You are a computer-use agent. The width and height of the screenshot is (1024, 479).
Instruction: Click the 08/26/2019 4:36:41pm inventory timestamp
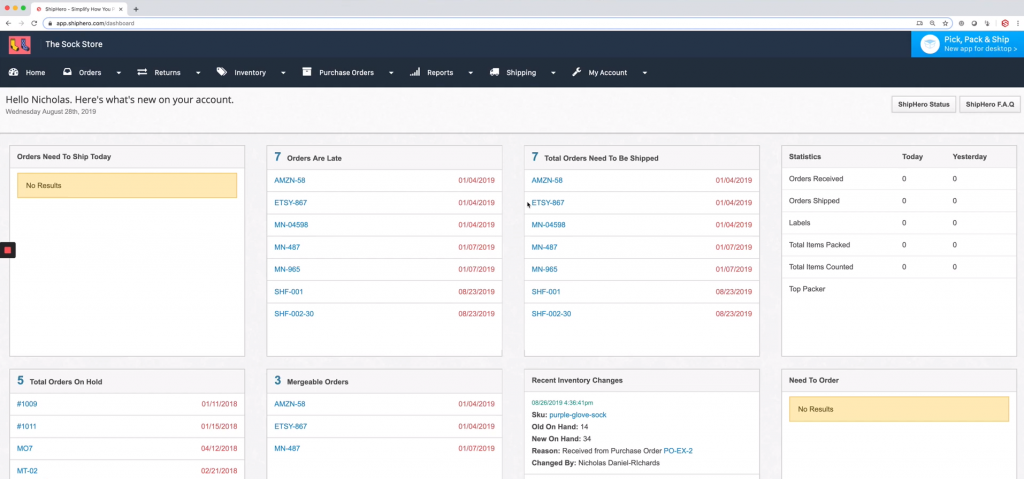click(562, 403)
